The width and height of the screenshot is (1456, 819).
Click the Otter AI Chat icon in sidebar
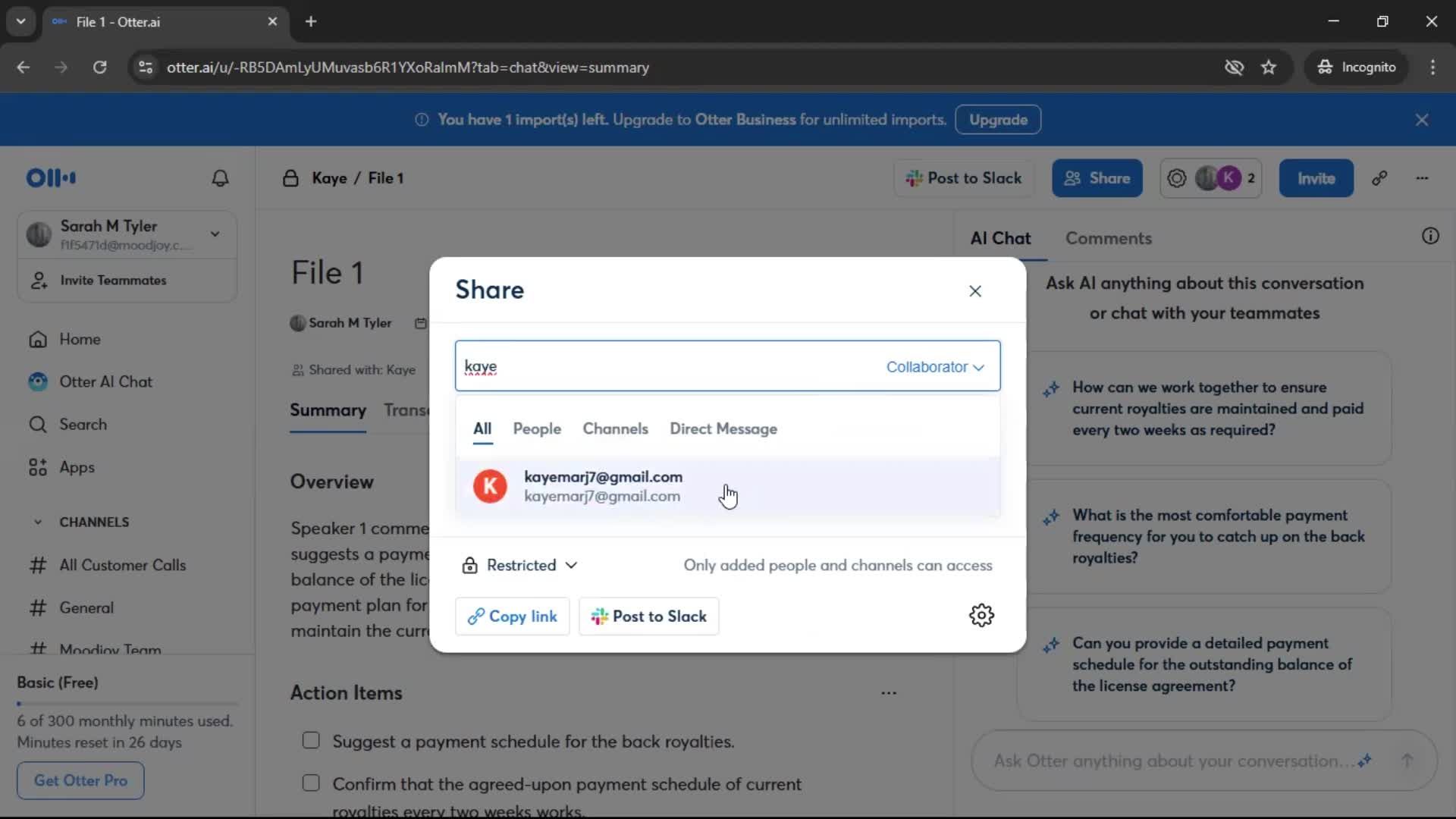click(x=38, y=381)
